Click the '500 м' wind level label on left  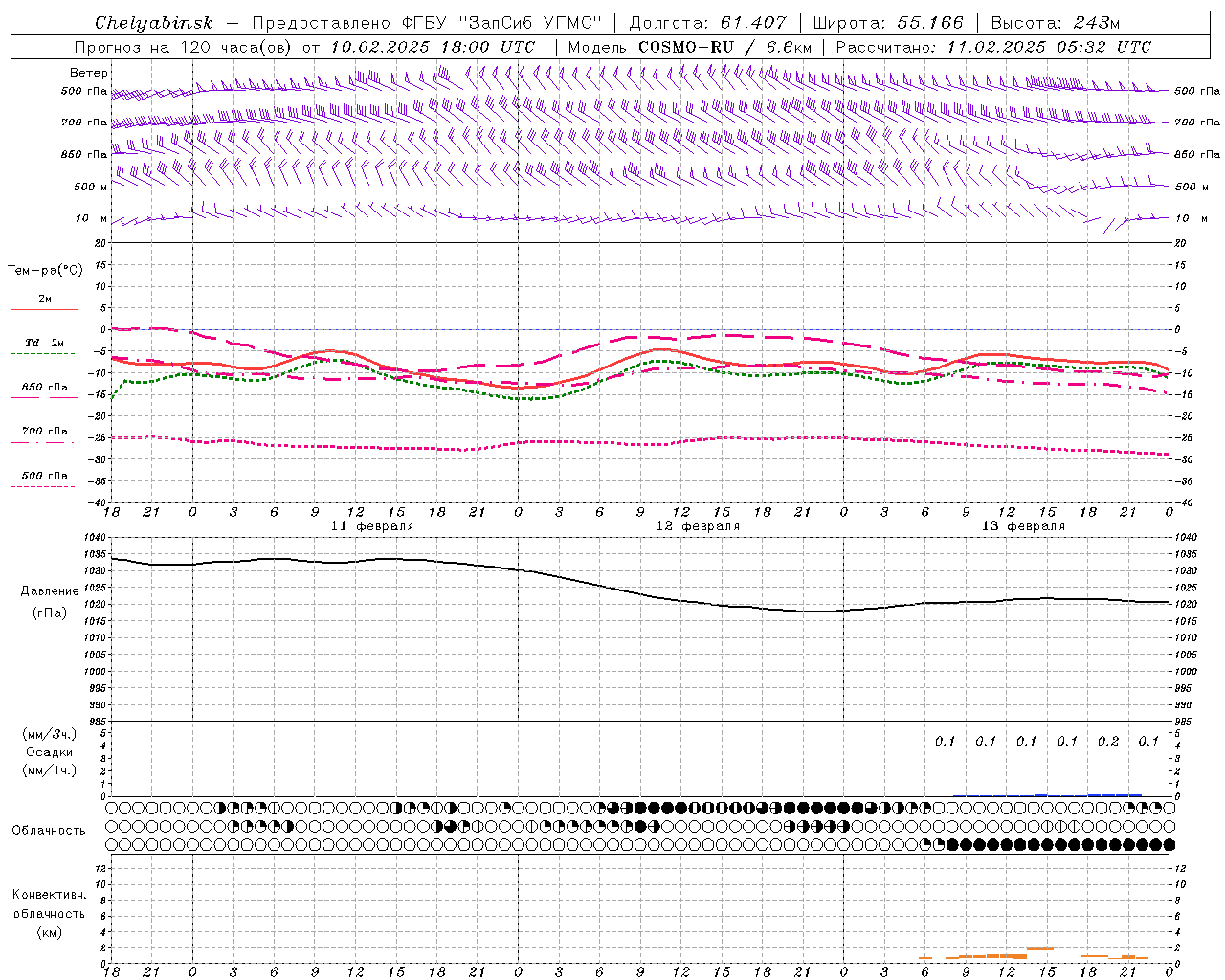pyautogui.click(x=90, y=187)
